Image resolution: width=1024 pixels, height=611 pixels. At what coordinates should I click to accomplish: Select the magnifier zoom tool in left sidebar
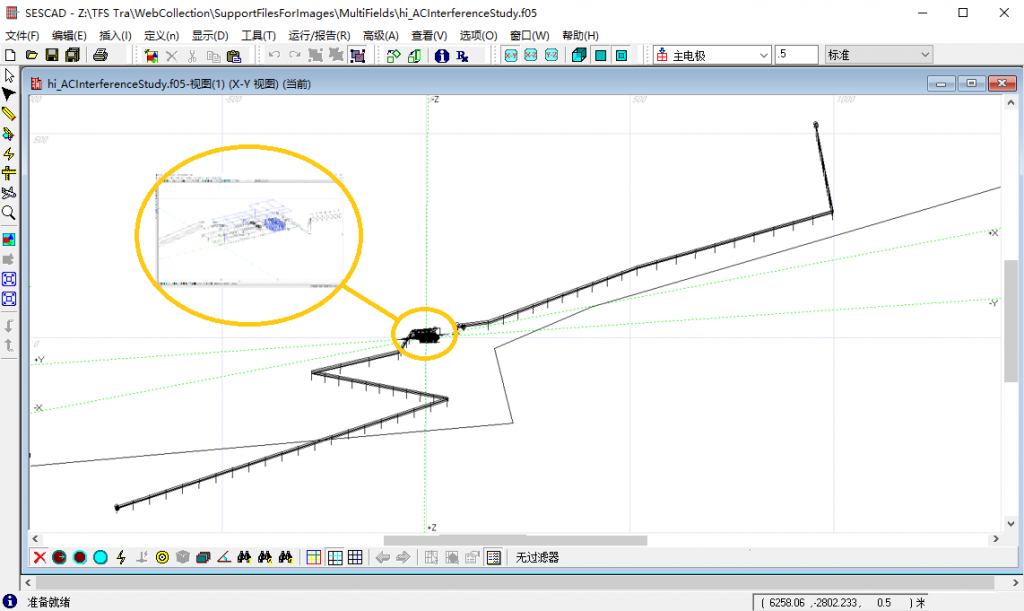pos(9,212)
